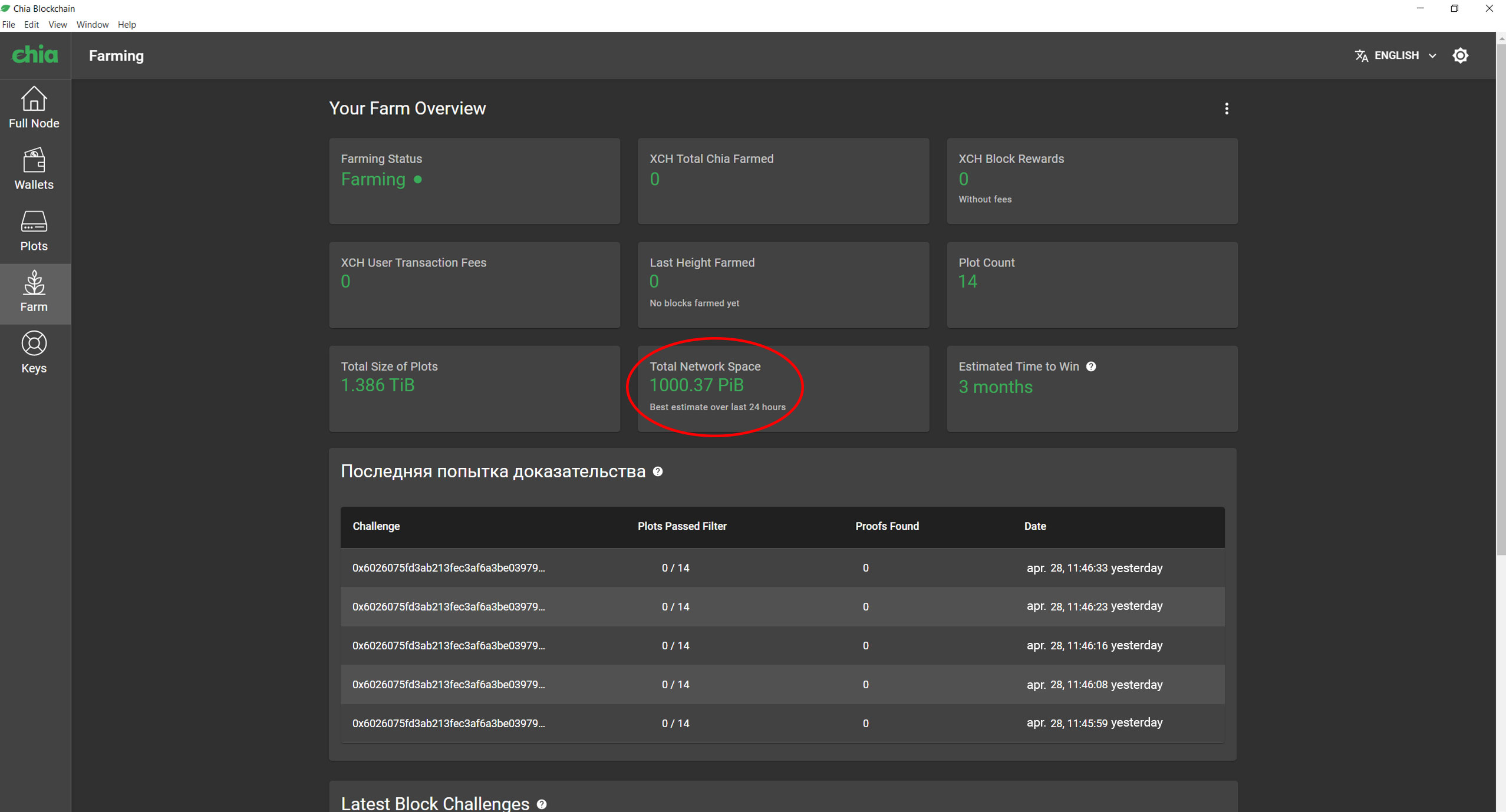The width and height of the screenshot is (1506, 812).
Task: Click date 'apr. 28, 11:46:33 yesterday'
Action: (1095, 568)
